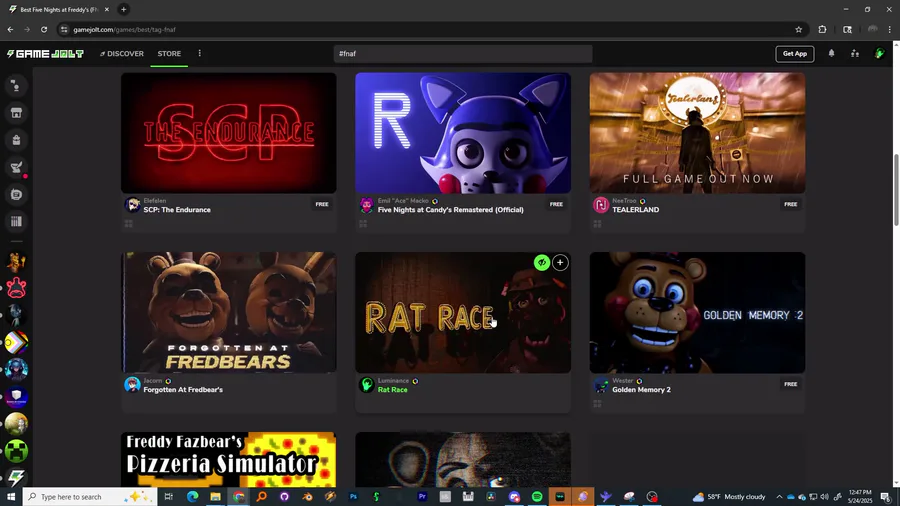The width and height of the screenshot is (900, 506).
Task: Open the sidebar game library icon
Action: pyautogui.click(x=16, y=221)
